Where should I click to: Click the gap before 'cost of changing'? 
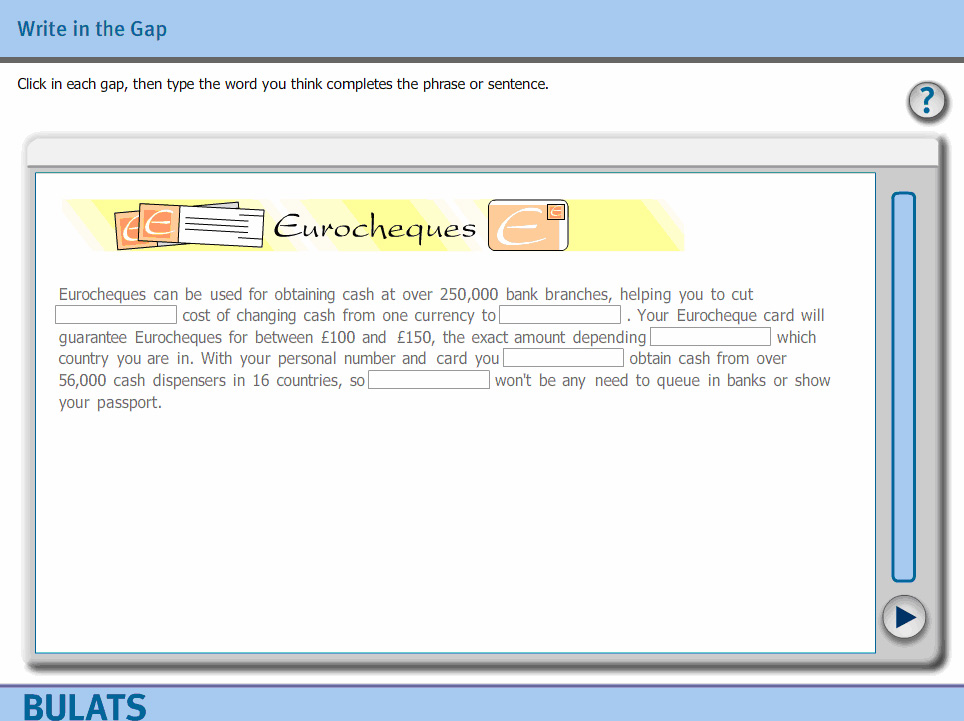(x=116, y=315)
